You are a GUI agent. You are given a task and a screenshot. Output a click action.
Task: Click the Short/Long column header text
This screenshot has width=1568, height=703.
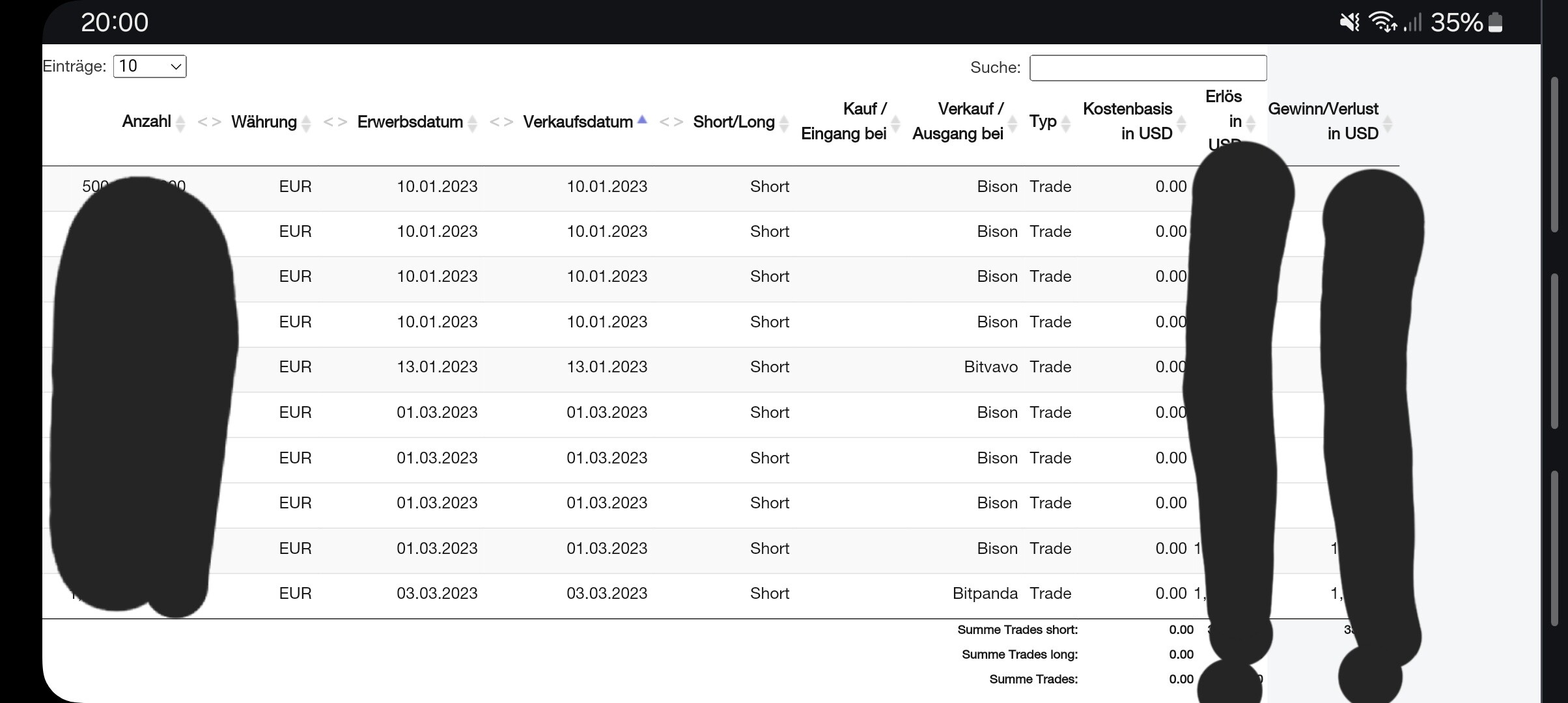[734, 122]
